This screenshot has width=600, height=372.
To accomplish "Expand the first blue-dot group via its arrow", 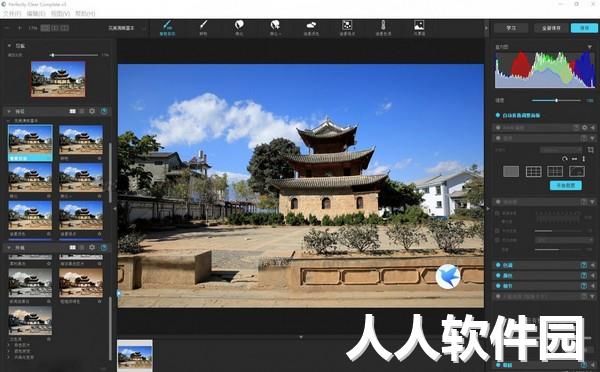I will click(593, 265).
